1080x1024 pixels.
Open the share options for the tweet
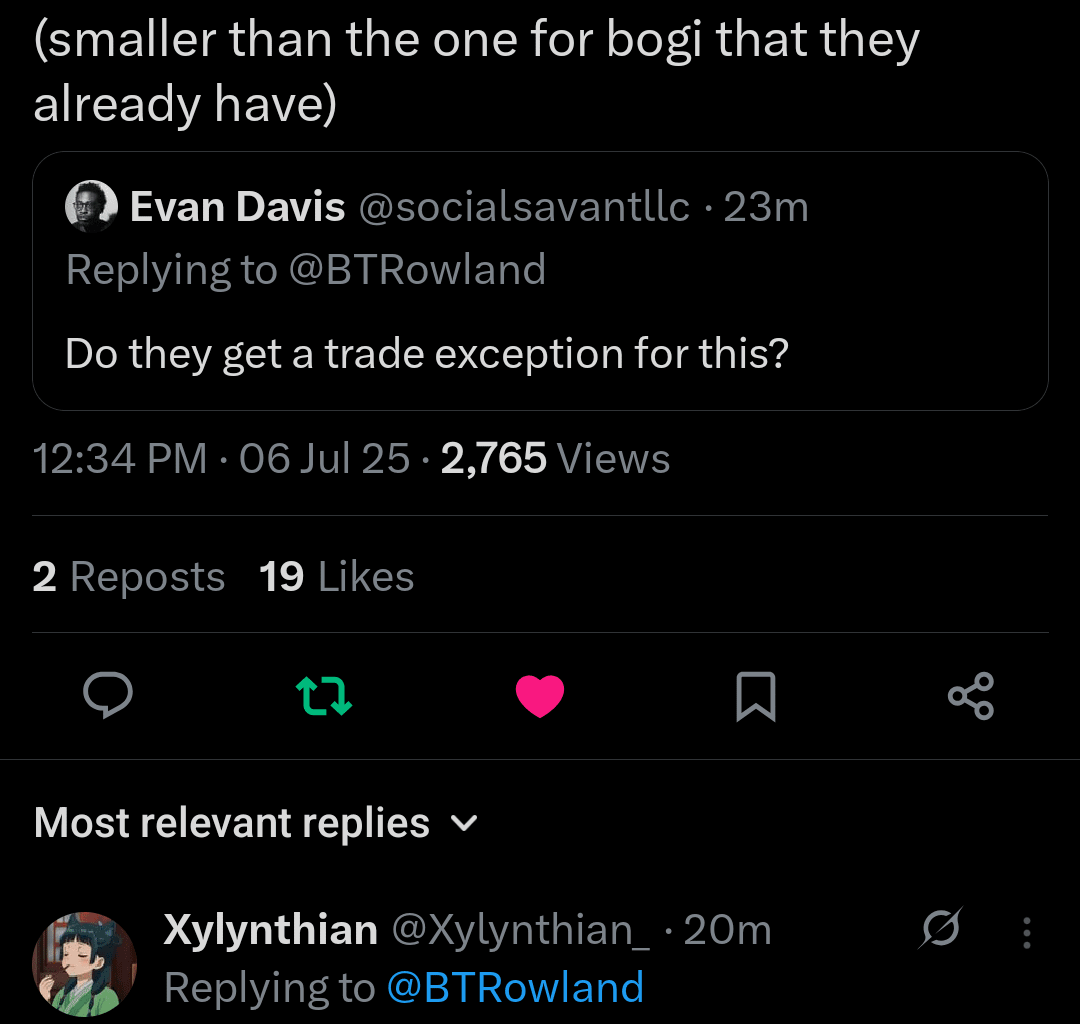coord(971,697)
